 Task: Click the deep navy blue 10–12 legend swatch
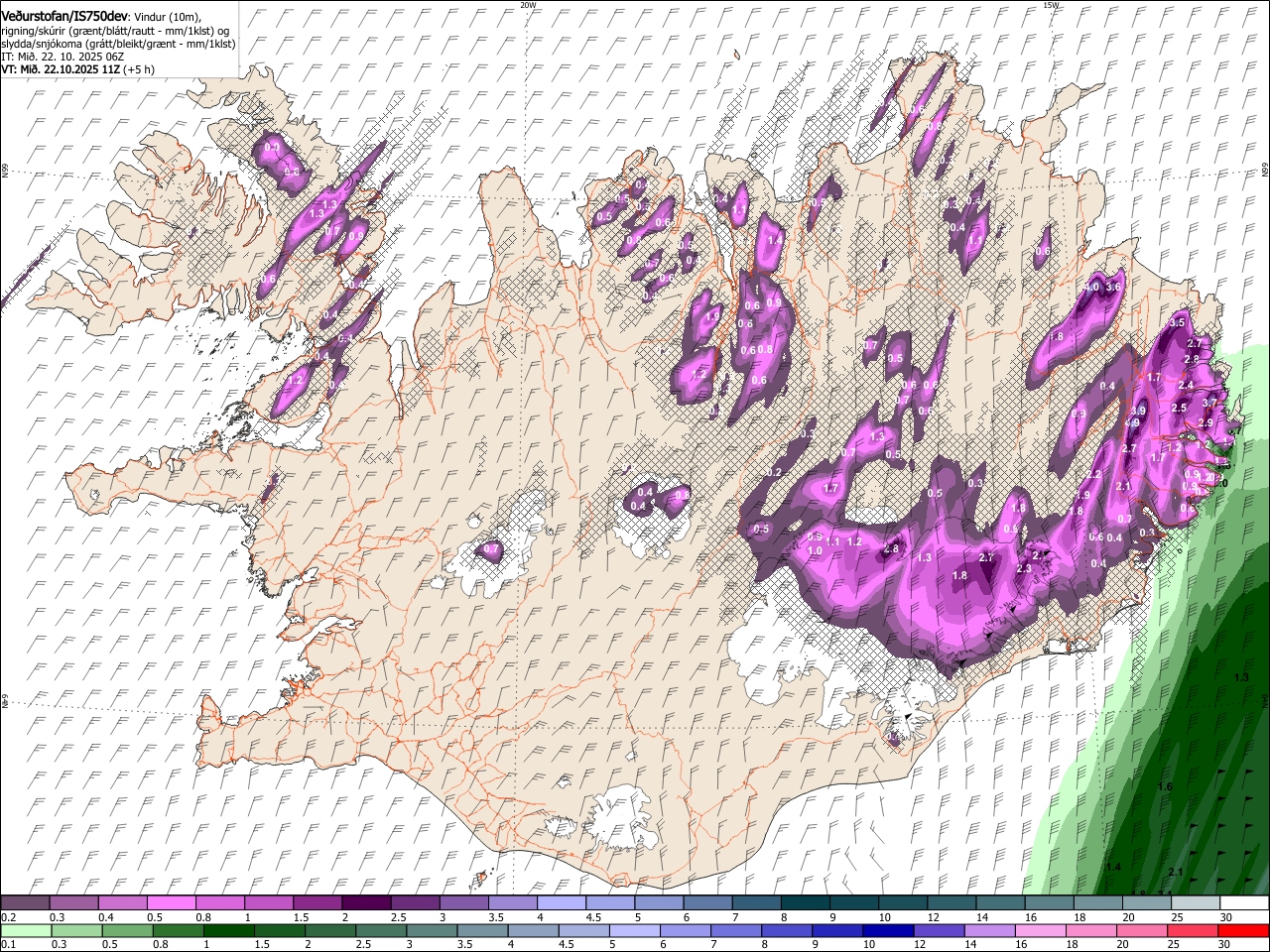(x=888, y=930)
